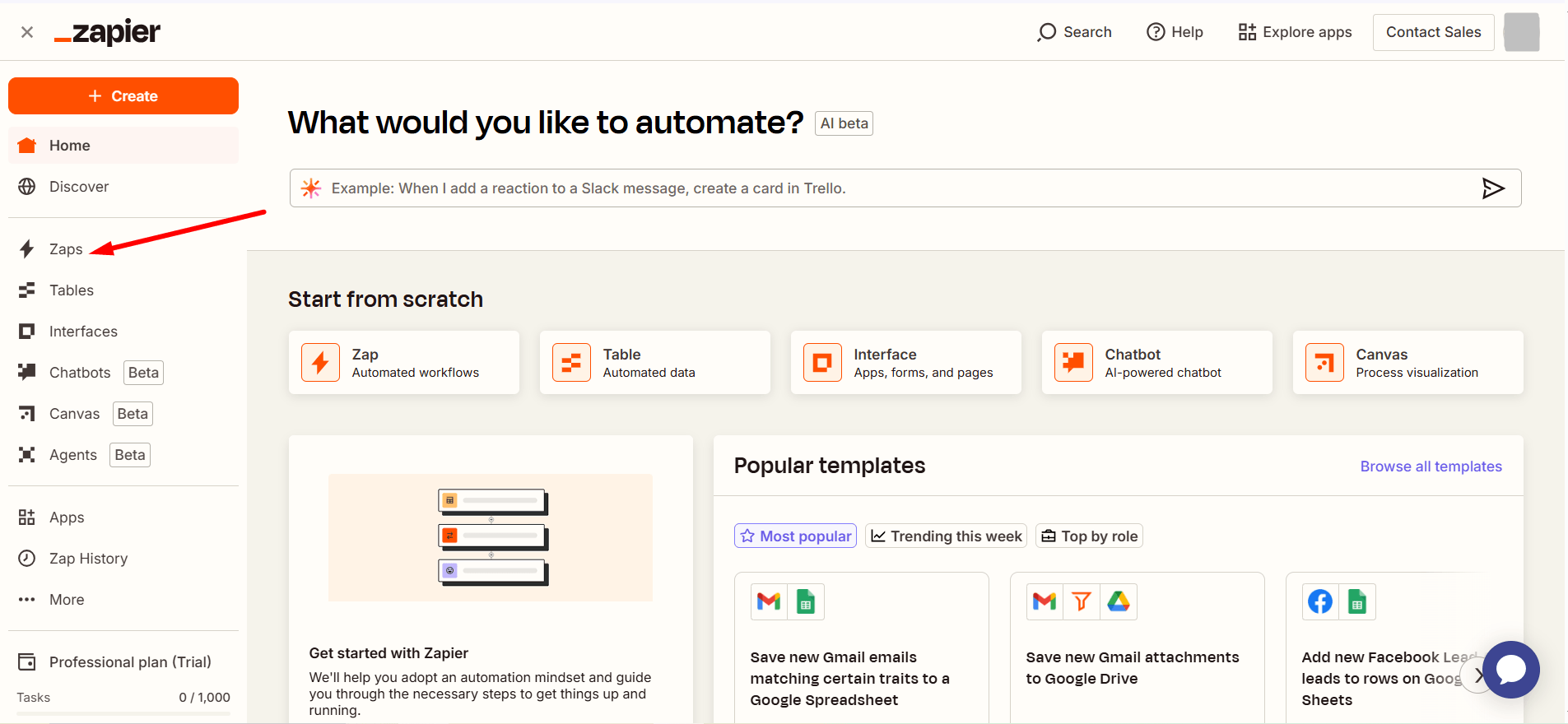Screen dimensions: 1568x724
Task: Open the Interfaces sidebar icon
Action: click(x=27, y=332)
